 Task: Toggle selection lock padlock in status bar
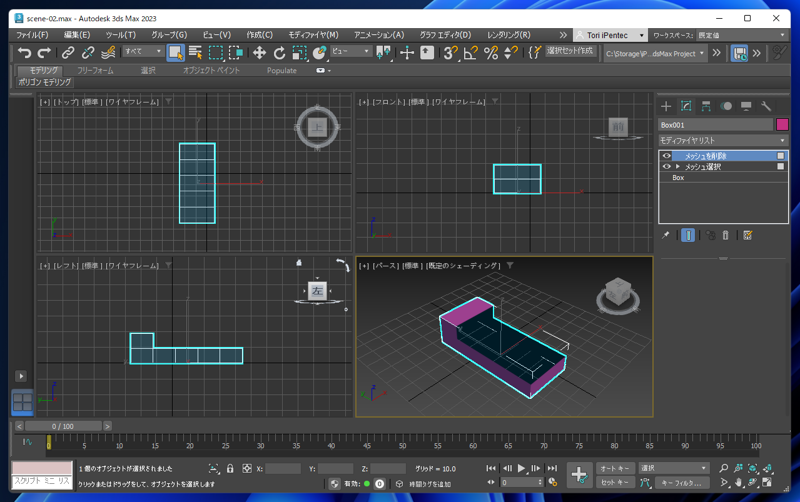pyautogui.click(x=230, y=468)
